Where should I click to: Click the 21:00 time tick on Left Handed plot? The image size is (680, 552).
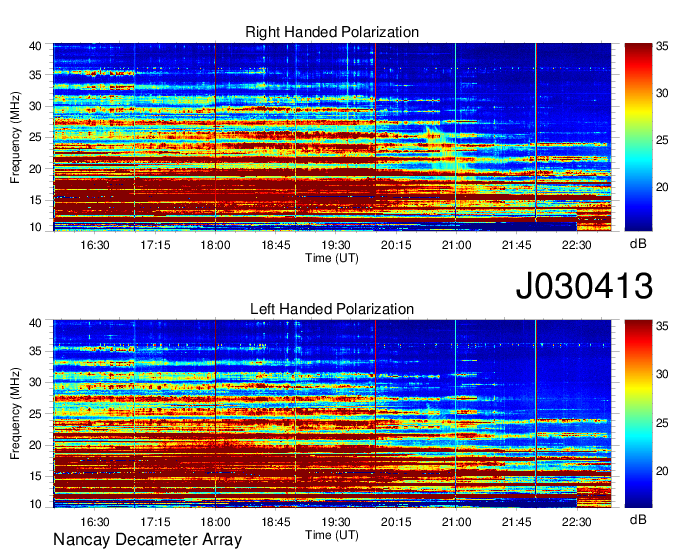[x=456, y=522]
